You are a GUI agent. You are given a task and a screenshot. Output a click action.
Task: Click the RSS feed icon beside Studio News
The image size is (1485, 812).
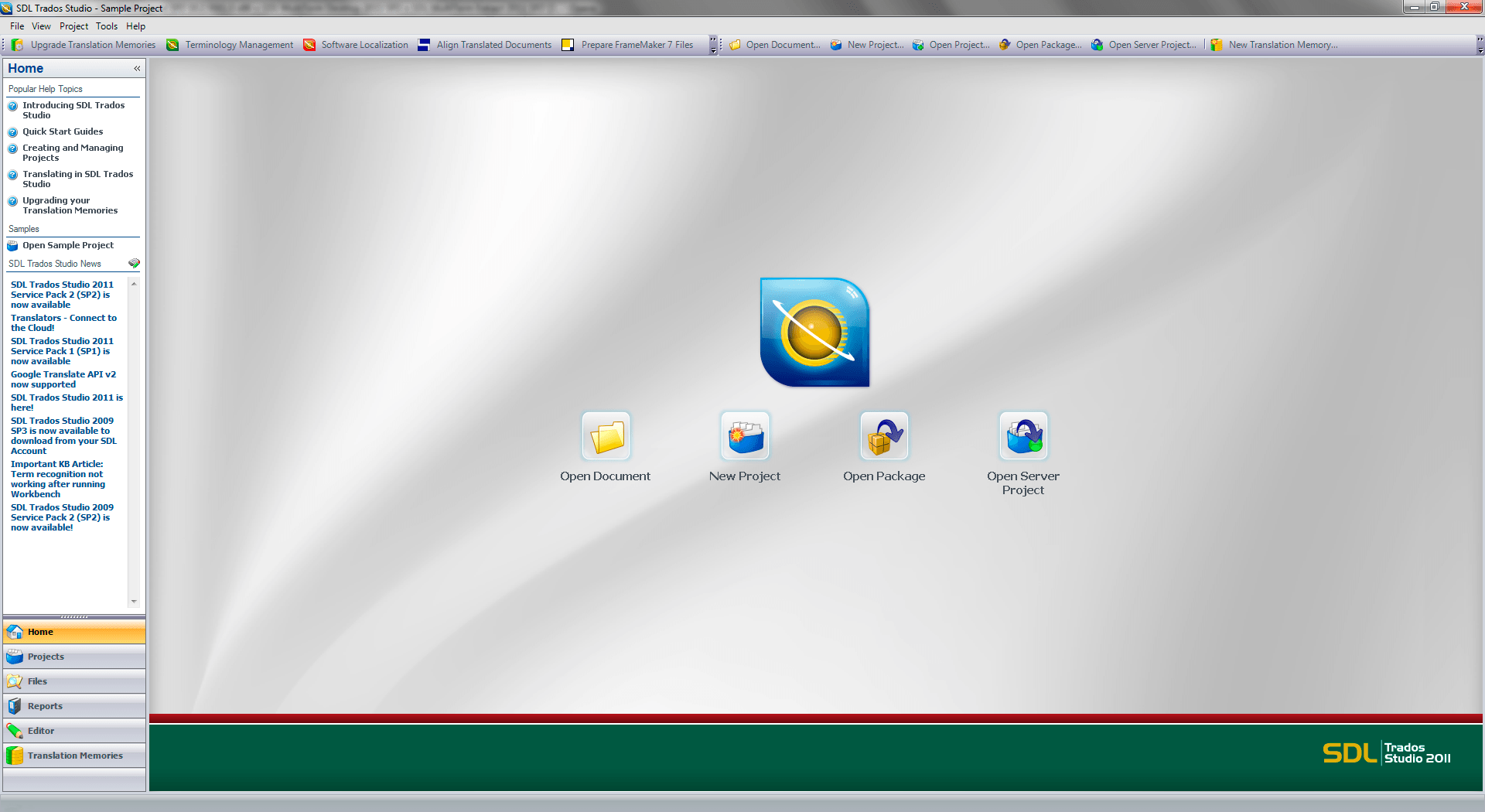tap(134, 264)
